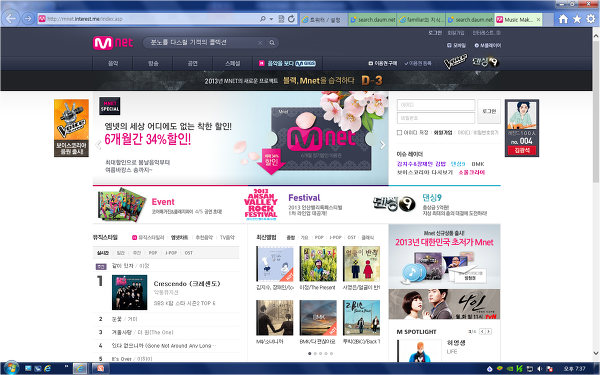Click the address bar search magnifier icon
This screenshot has width=600, height=375.
click(x=263, y=19)
